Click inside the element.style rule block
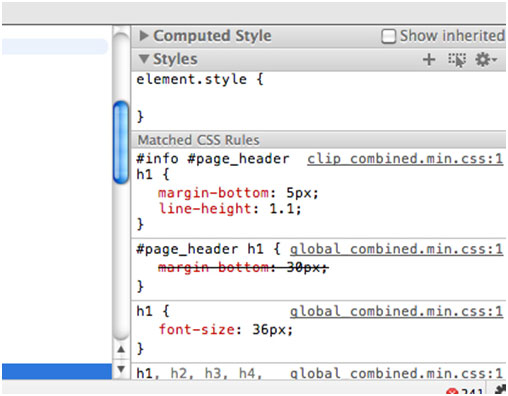The height and width of the screenshot is (396, 508). click(318, 98)
